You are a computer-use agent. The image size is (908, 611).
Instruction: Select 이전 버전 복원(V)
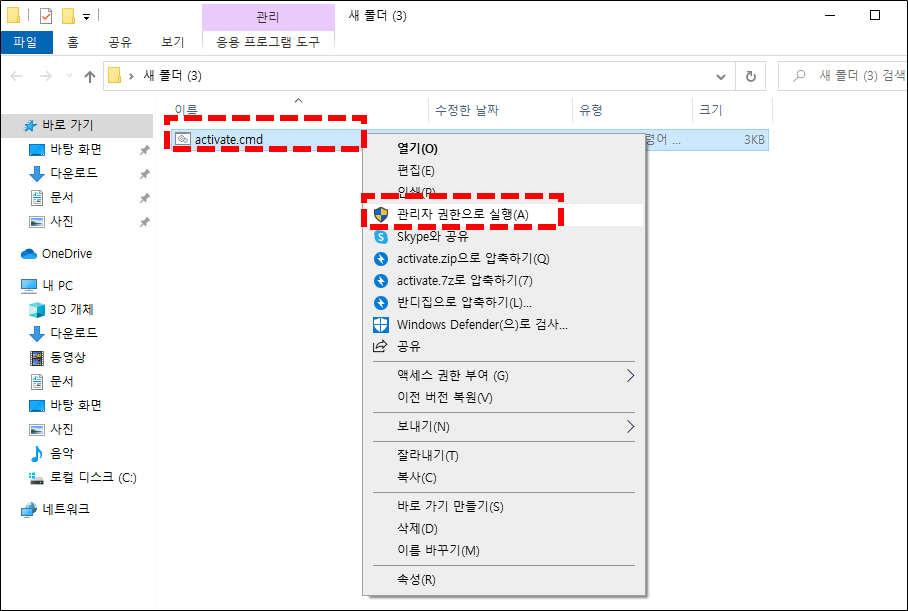point(503,397)
